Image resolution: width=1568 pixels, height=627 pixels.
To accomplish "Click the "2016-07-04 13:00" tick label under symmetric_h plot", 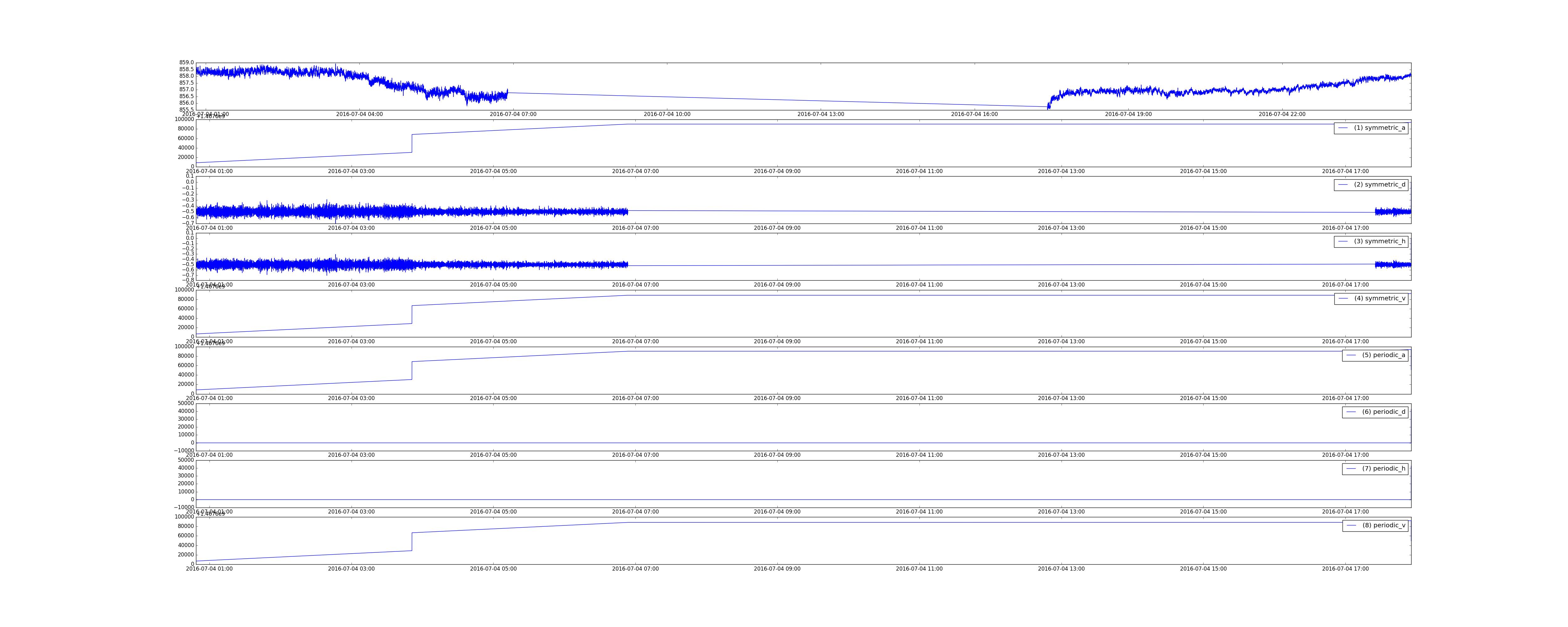I will (1062, 285).
